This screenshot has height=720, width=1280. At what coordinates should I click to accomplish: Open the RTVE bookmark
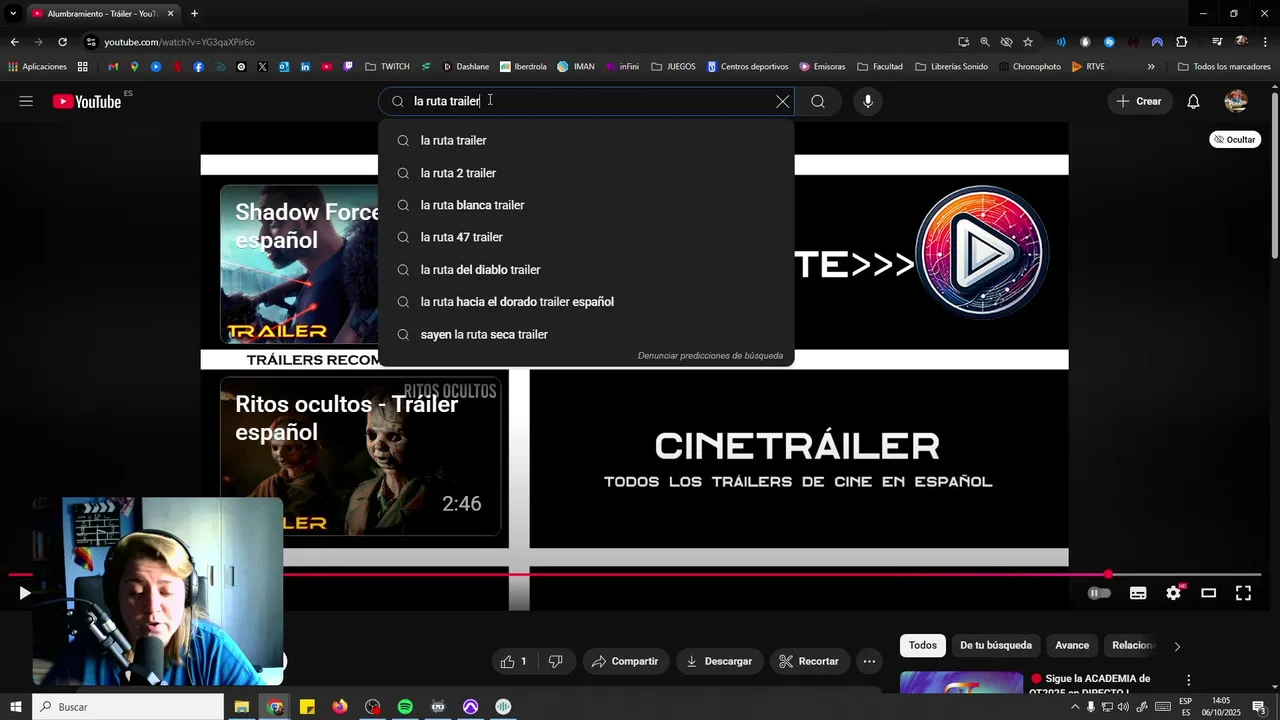tap(1088, 67)
